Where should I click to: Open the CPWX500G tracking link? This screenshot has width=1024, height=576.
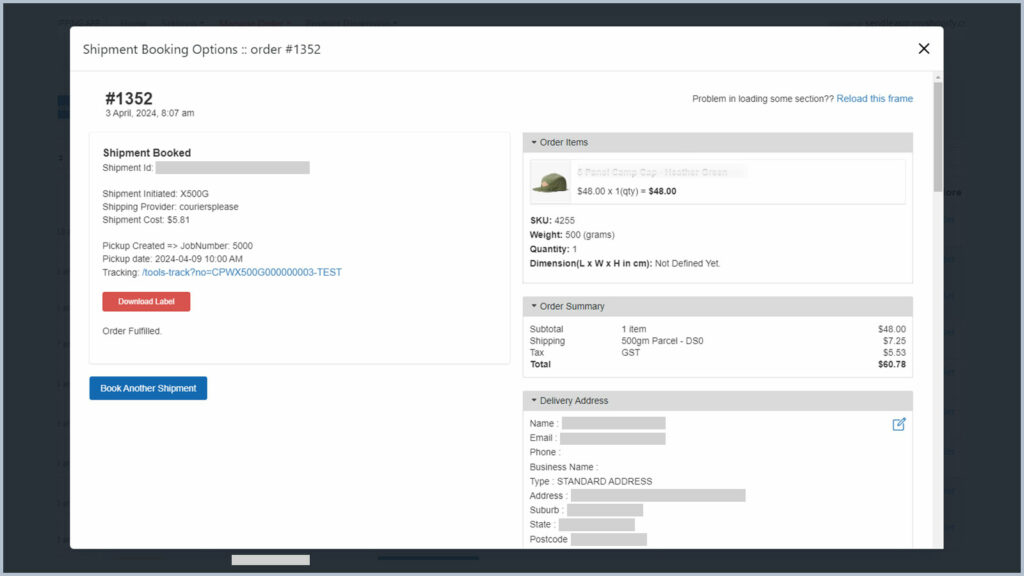(242, 272)
